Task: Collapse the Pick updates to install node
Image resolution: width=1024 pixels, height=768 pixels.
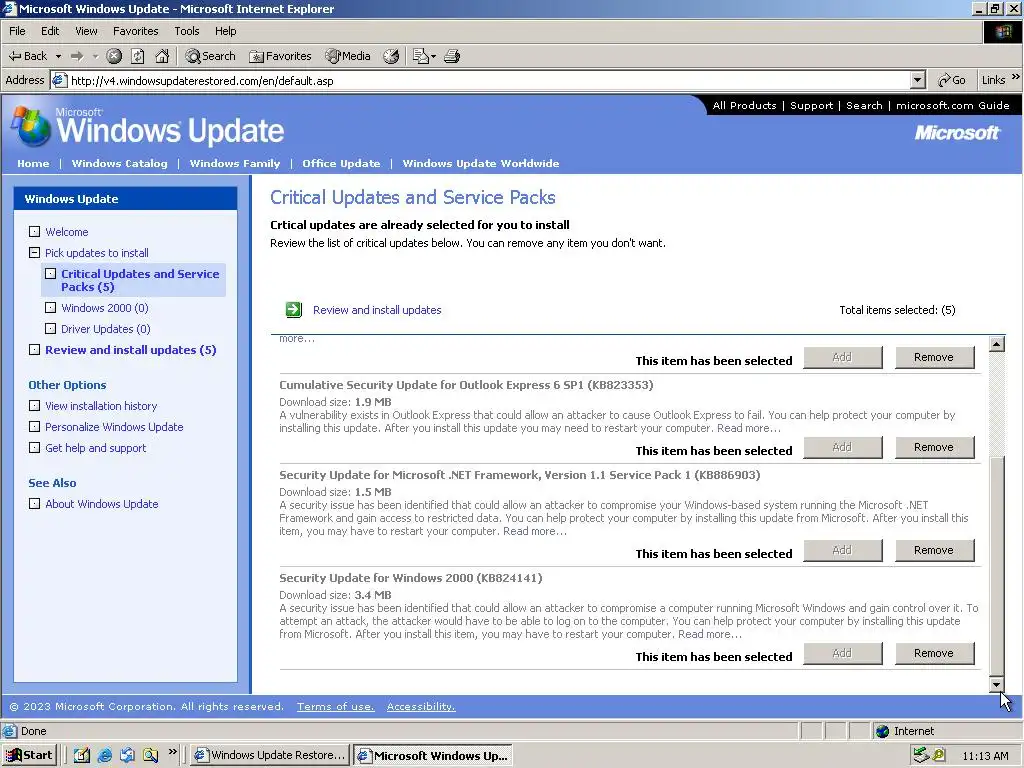Action: click(x=35, y=252)
